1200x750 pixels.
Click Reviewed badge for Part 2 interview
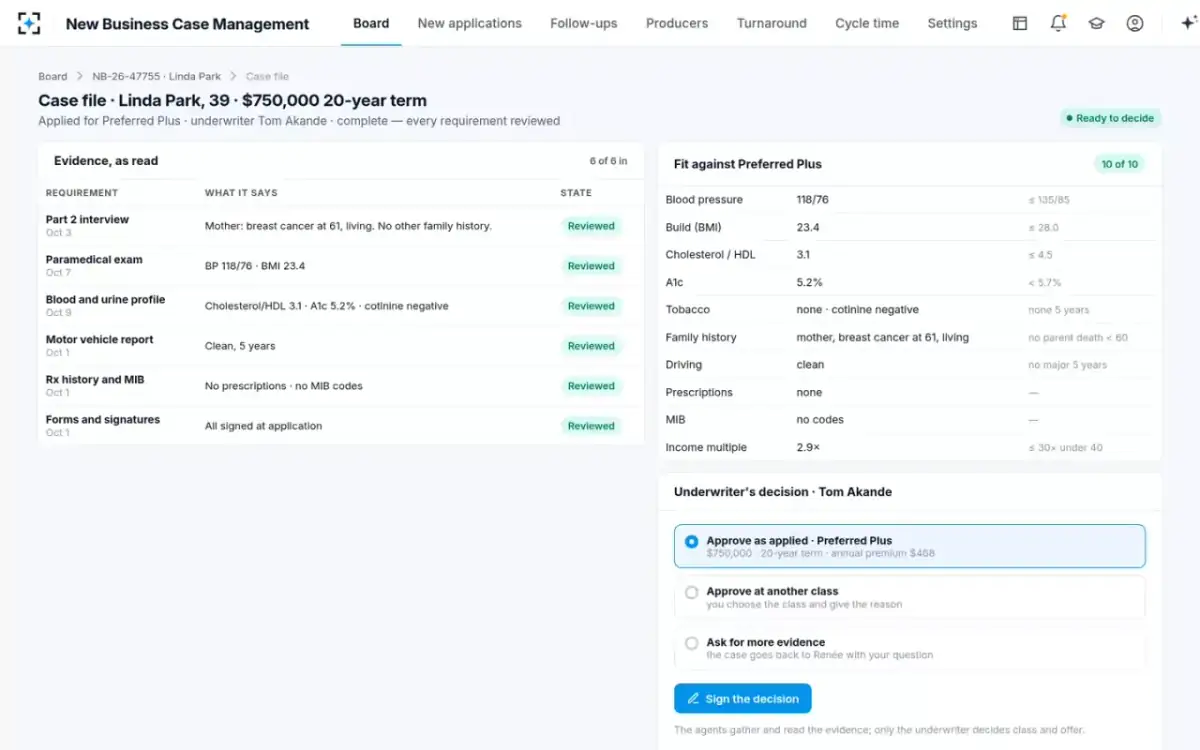(591, 226)
